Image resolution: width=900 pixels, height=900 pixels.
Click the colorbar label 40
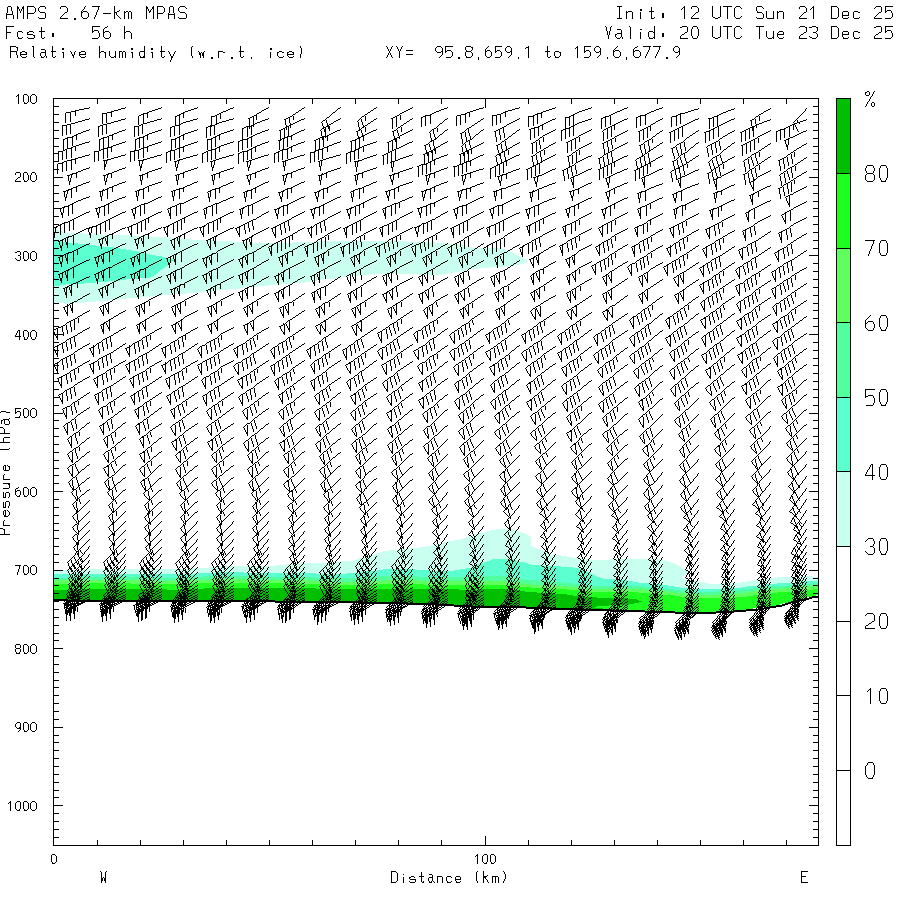pyautogui.click(x=876, y=472)
